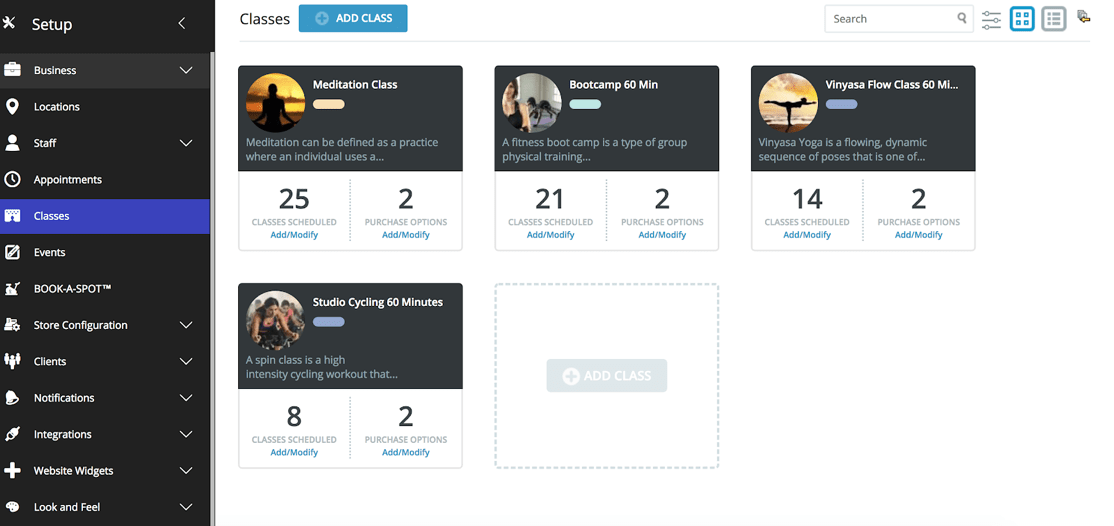
Task: Click the Search input field
Action: click(899, 18)
